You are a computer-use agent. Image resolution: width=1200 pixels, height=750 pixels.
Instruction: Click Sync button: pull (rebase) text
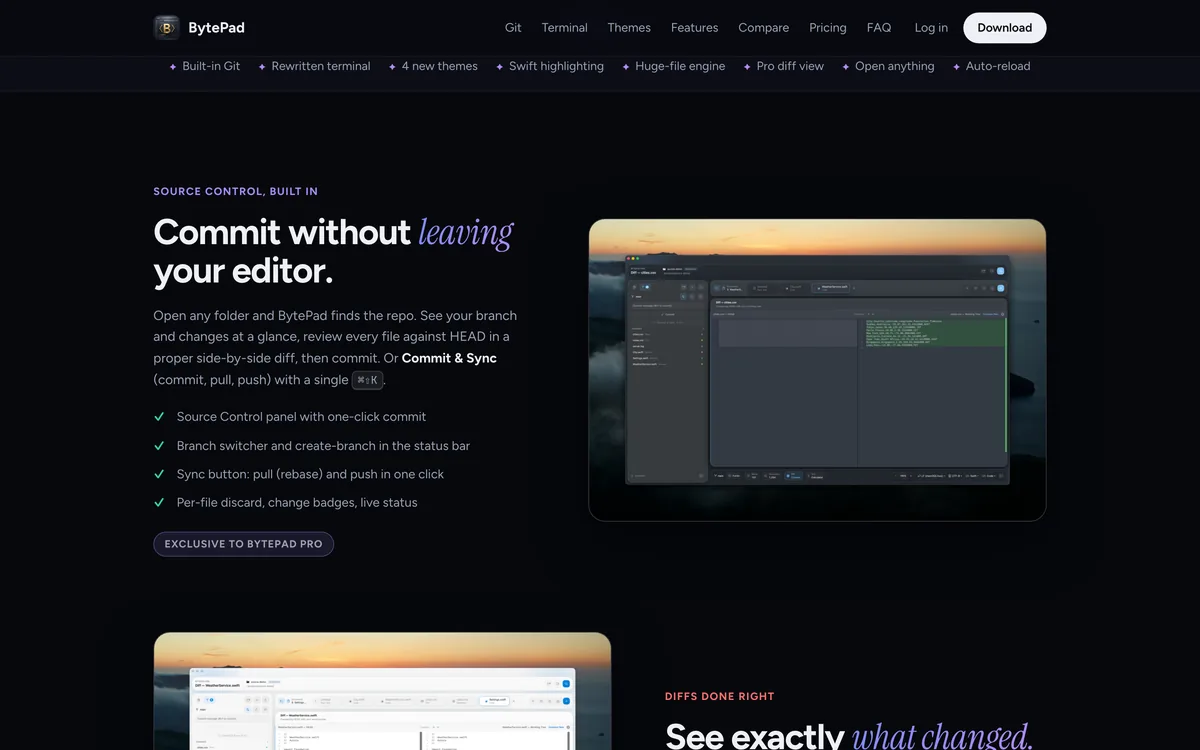pos(310,474)
